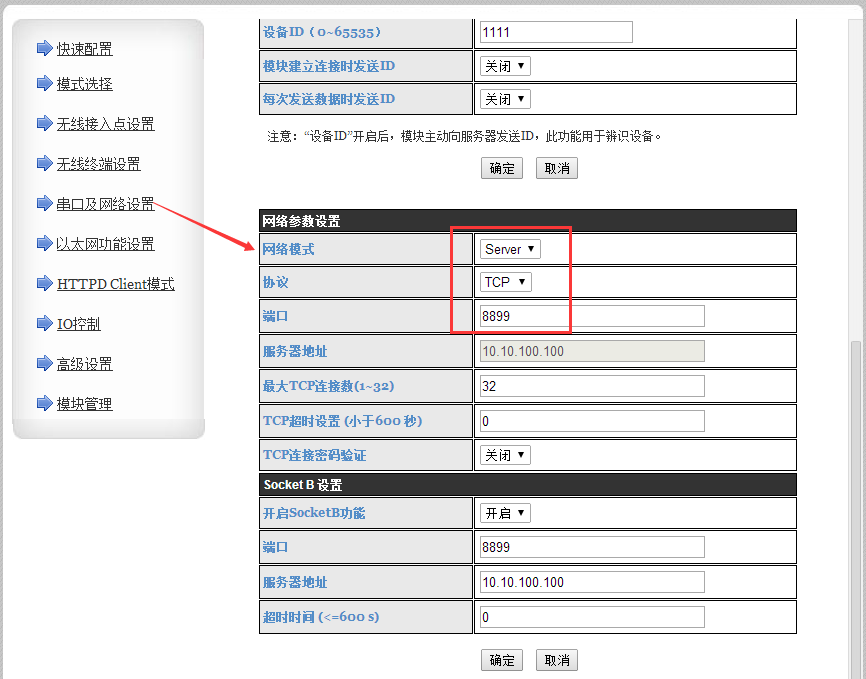Viewport: 866px width, 679px height.
Task: Open the 每次发送数据时发送ID dropdown
Action: point(505,99)
